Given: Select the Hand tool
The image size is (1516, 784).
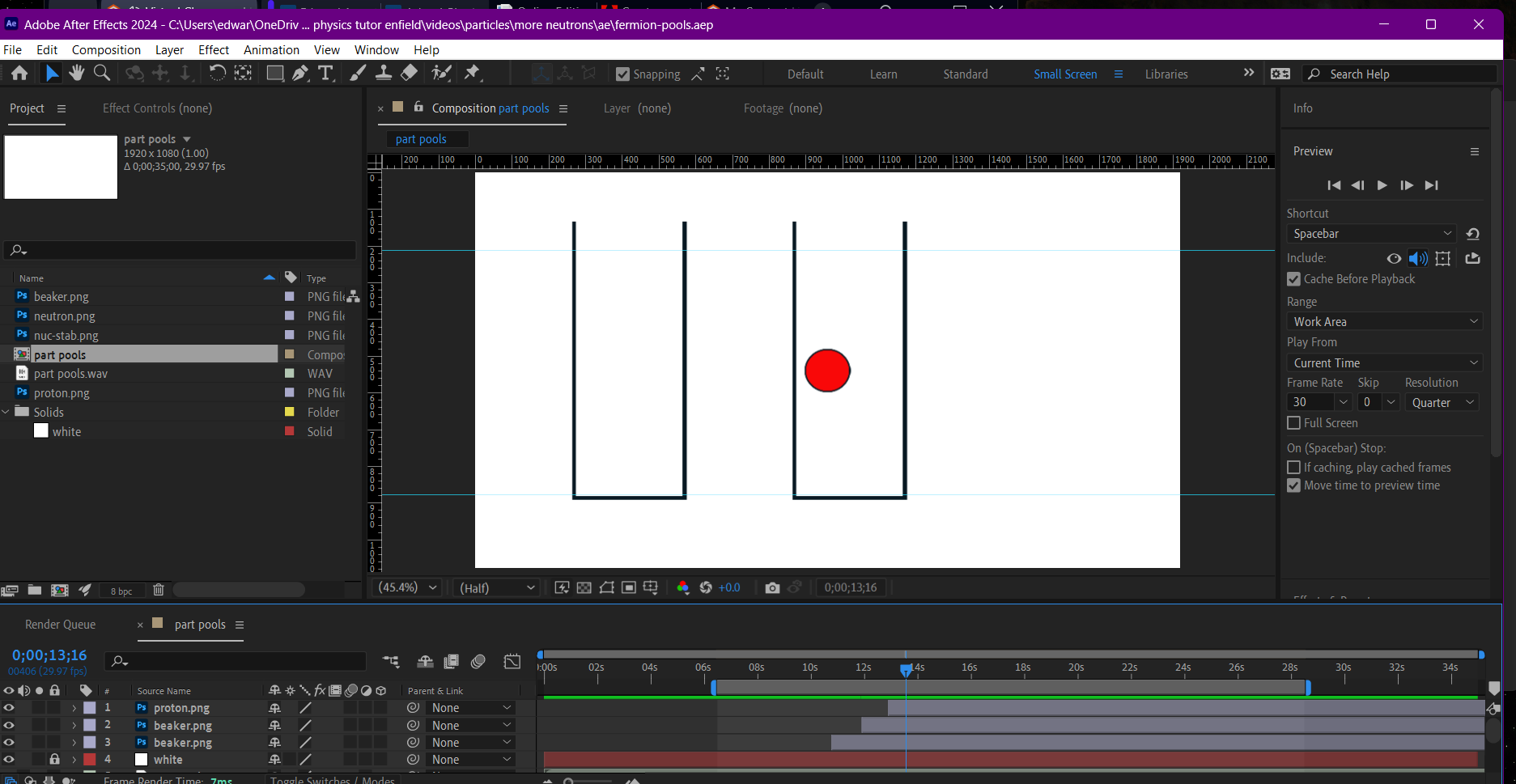Looking at the screenshot, I should click(x=77, y=74).
